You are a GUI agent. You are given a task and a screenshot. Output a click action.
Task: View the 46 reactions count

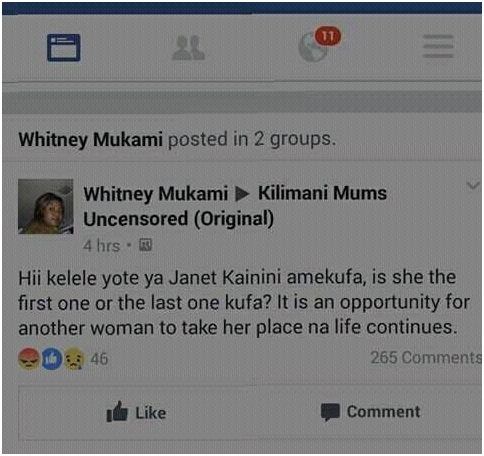pyautogui.click(x=99, y=359)
